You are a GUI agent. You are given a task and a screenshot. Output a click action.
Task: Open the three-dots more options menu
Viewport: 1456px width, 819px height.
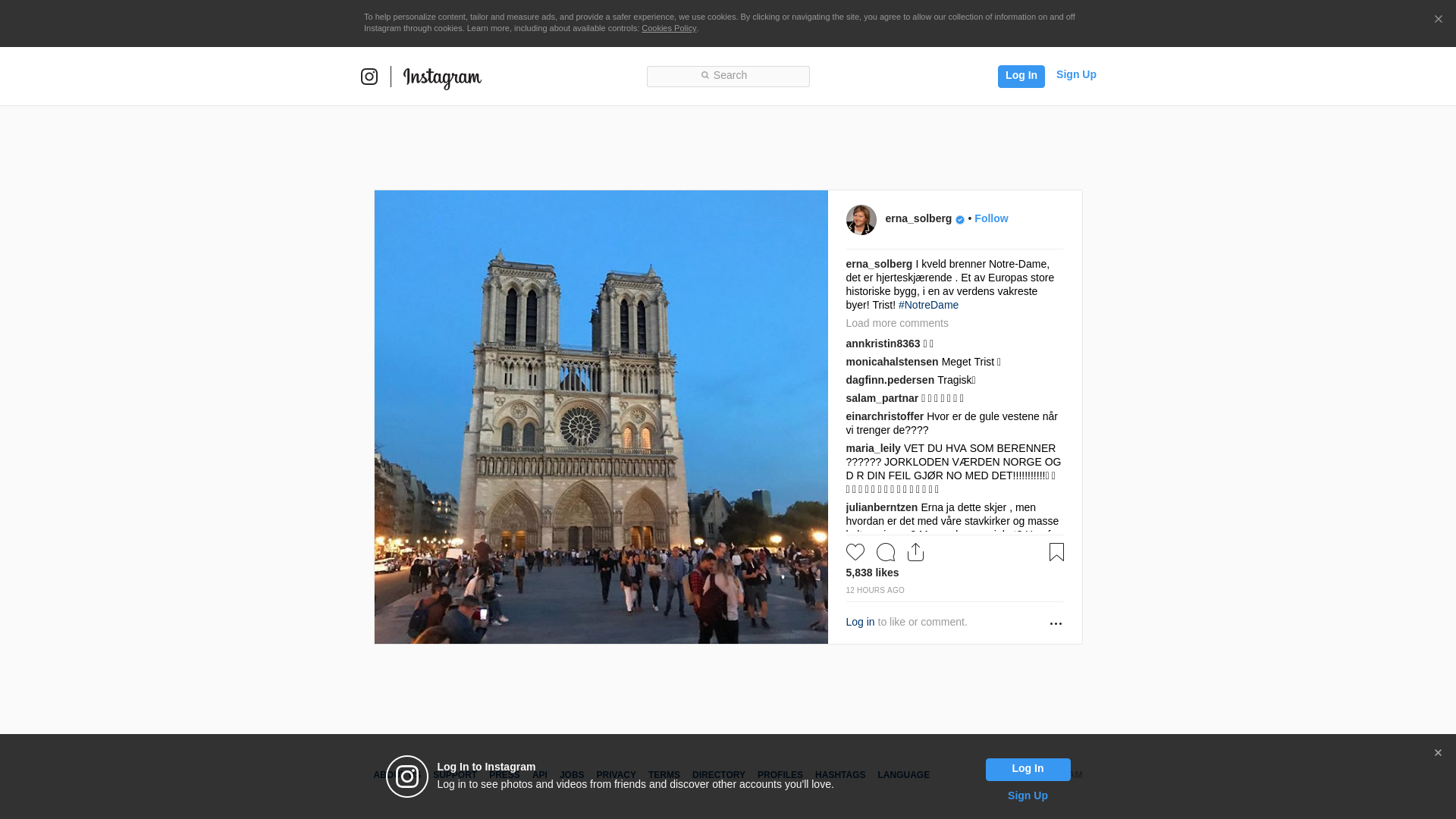(1056, 623)
